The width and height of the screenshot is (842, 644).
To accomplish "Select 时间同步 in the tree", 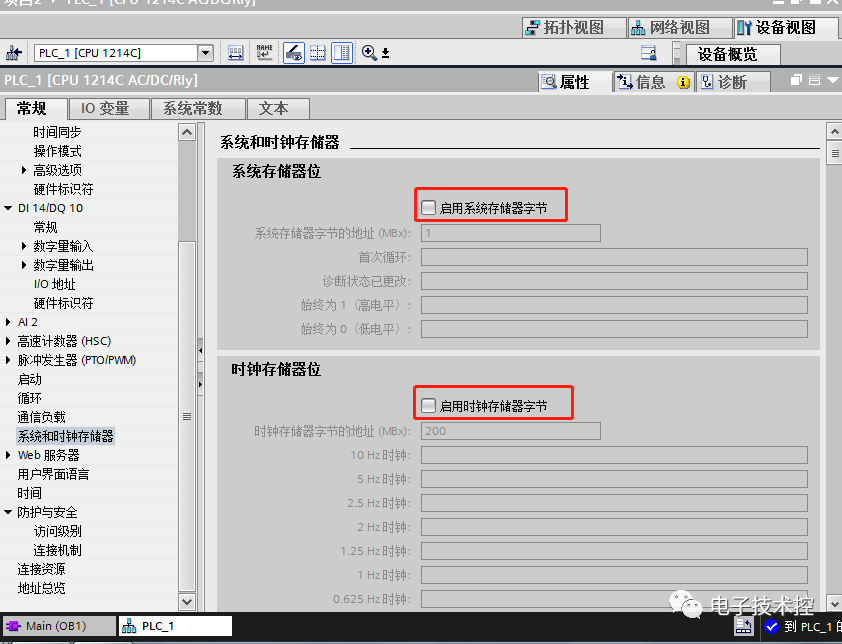I will tap(57, 132).
